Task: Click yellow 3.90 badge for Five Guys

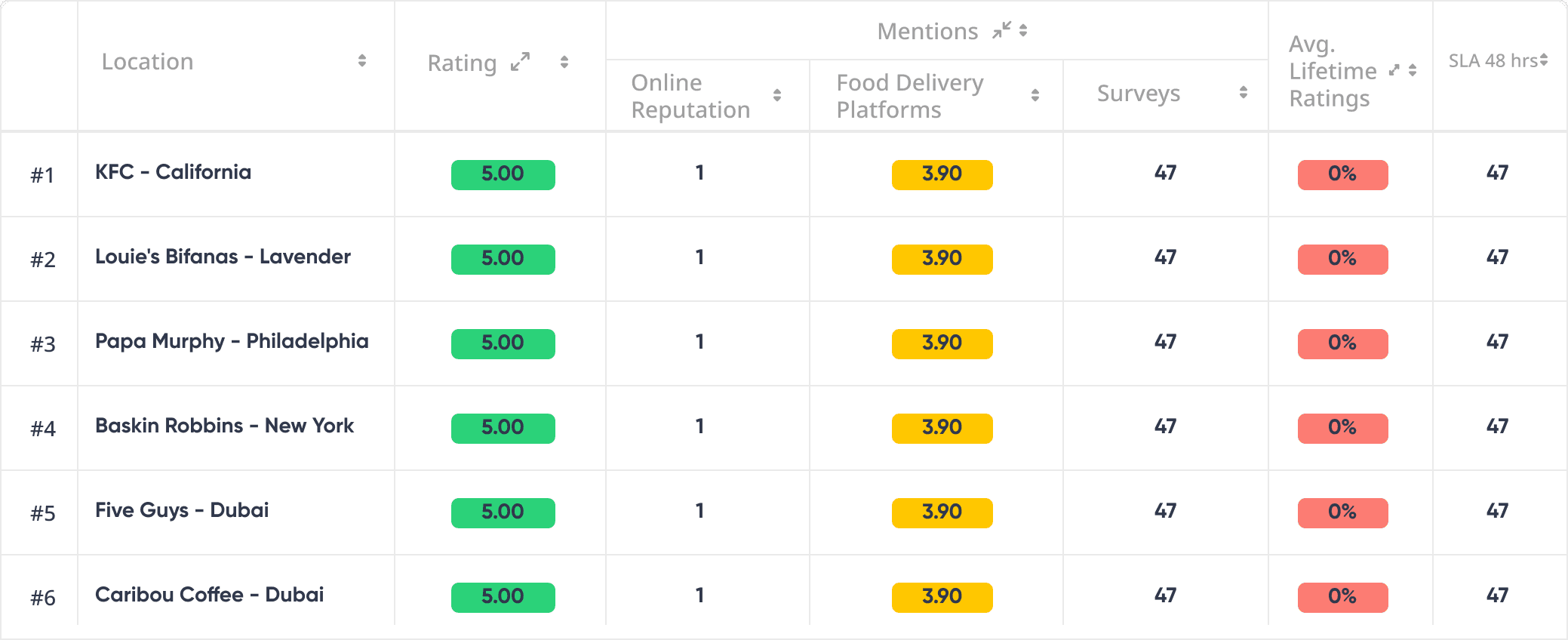Action: pyautogui.click(x=942, y=512)
